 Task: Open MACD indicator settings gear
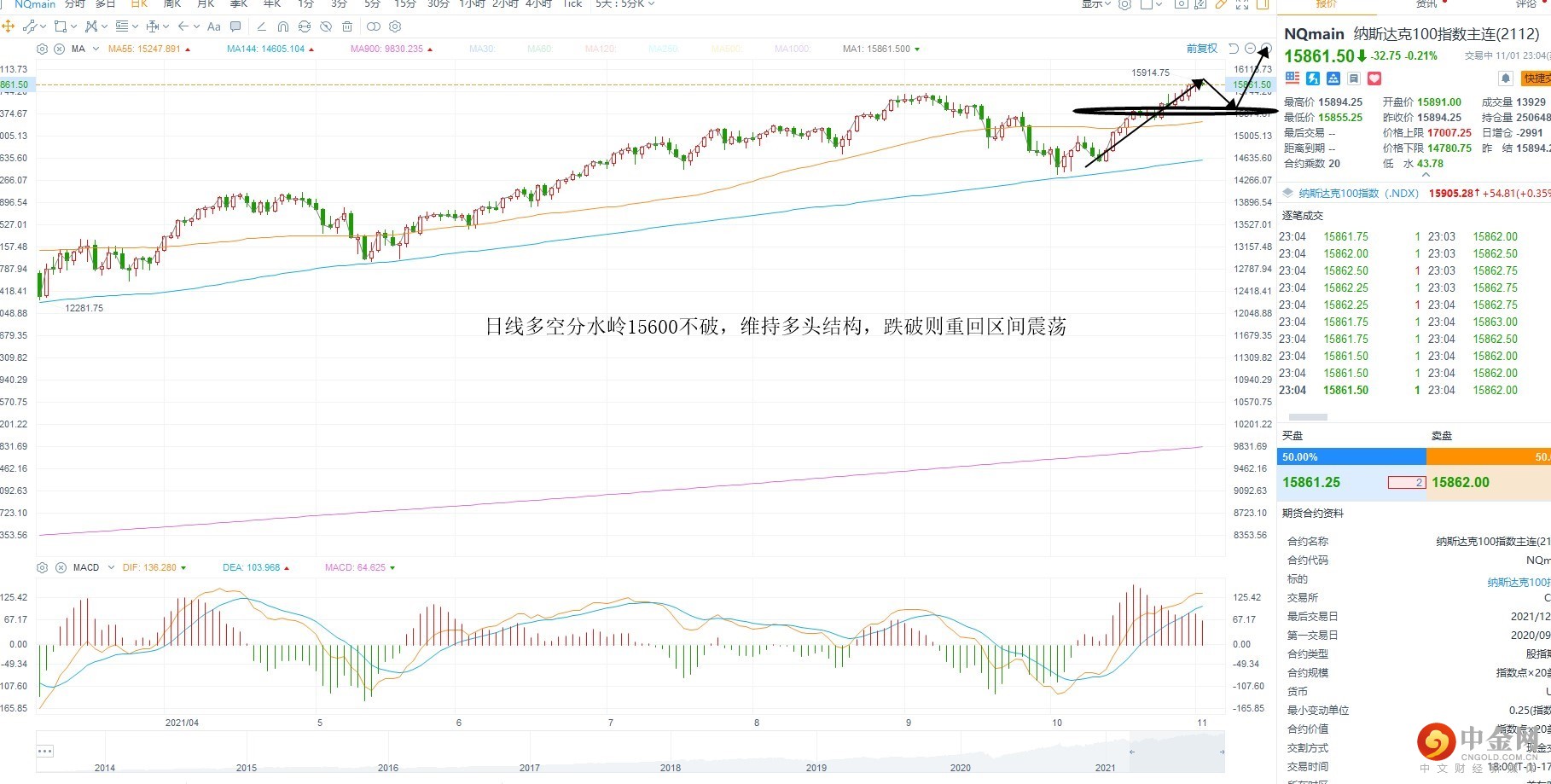[x=43, y=567]
